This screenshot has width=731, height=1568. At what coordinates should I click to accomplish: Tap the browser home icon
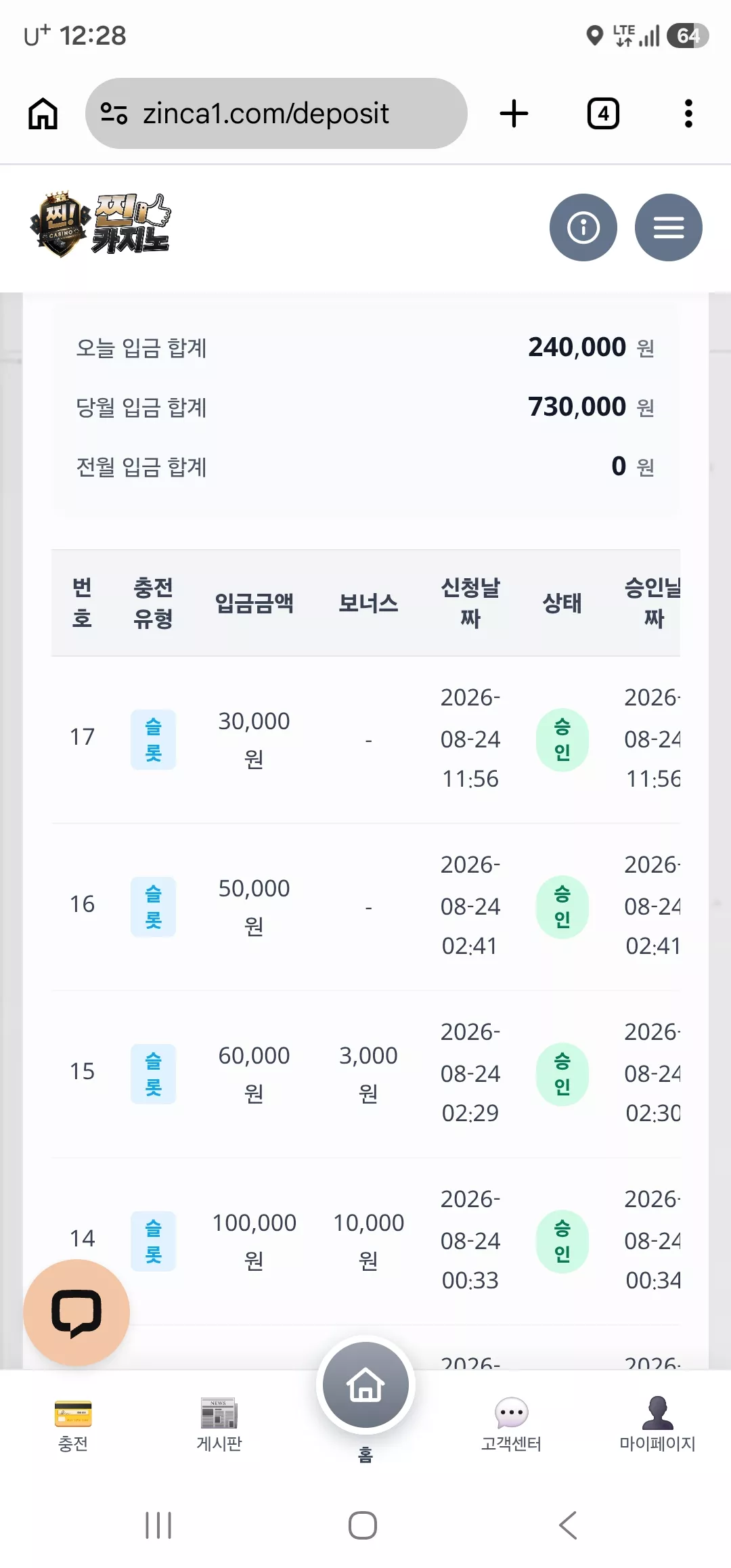(x=43, y=113)
